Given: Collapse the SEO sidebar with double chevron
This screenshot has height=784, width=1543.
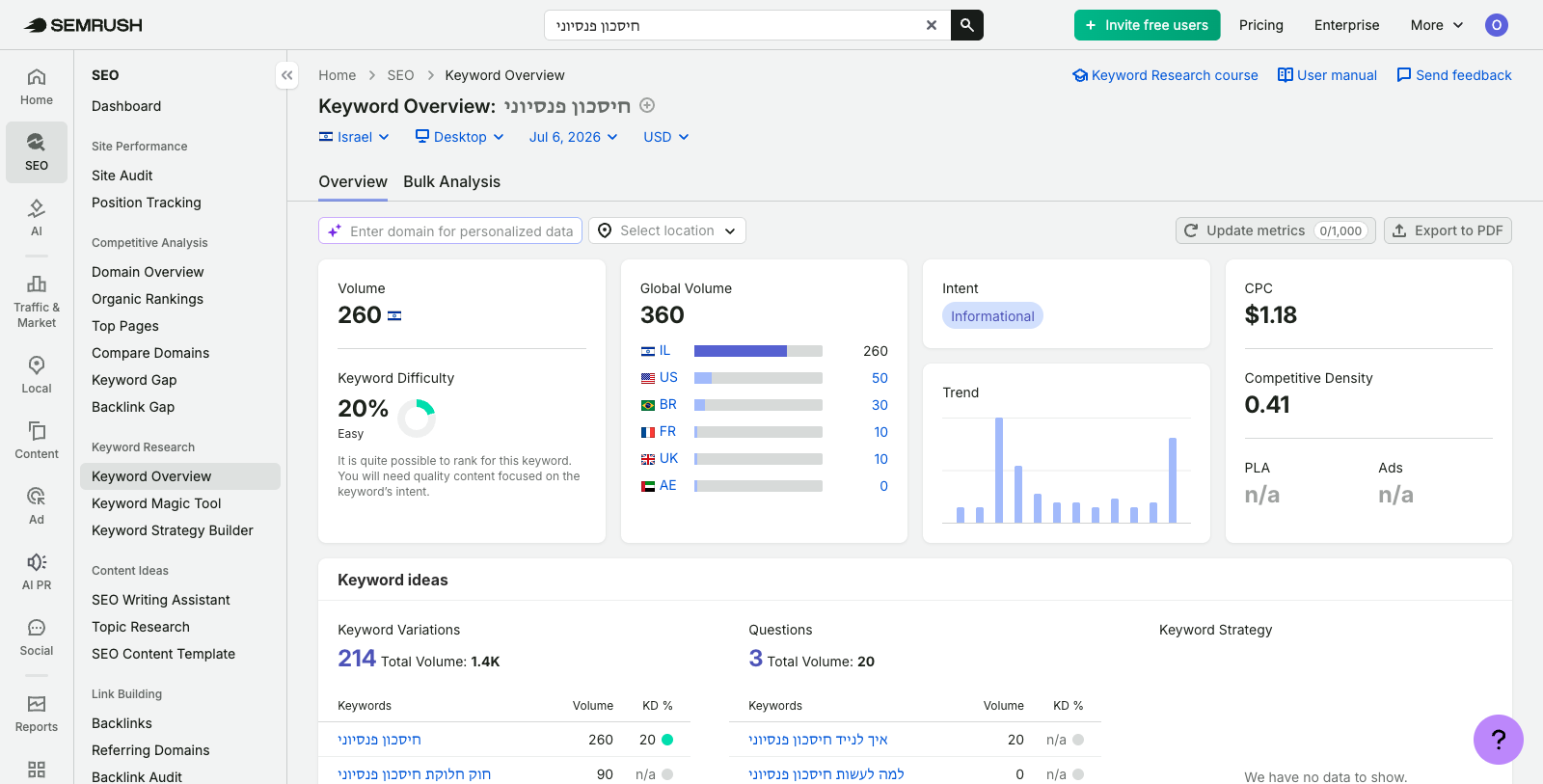Looking at the screenshot, I should (x=286, y=75).
